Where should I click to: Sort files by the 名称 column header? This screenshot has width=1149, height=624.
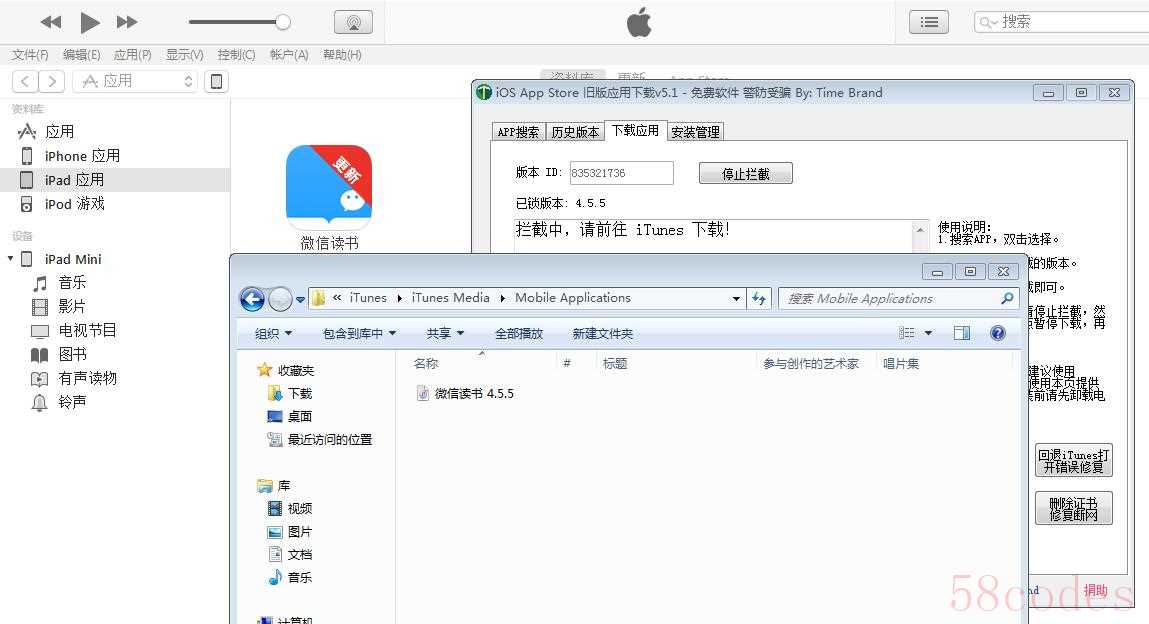426,363
